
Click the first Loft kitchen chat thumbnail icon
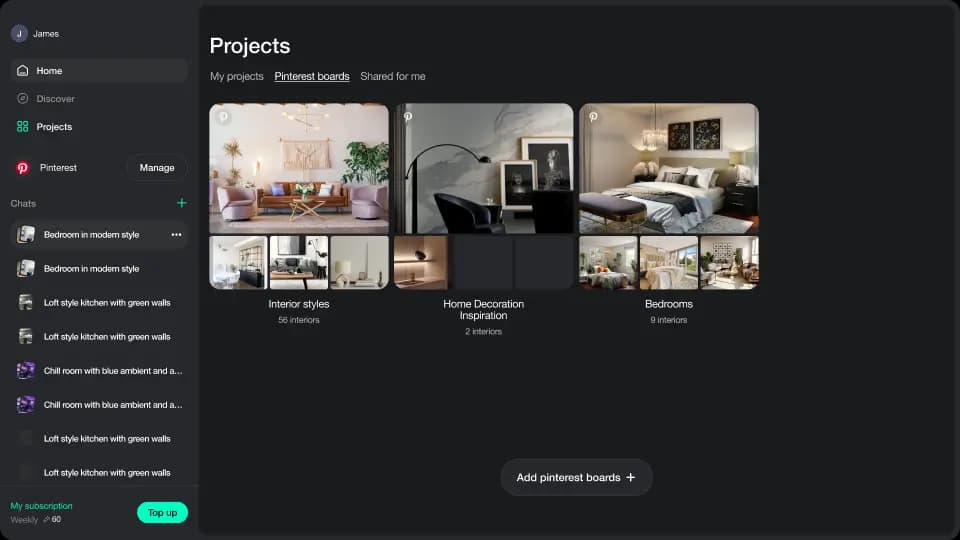click(x=26, y=303)
